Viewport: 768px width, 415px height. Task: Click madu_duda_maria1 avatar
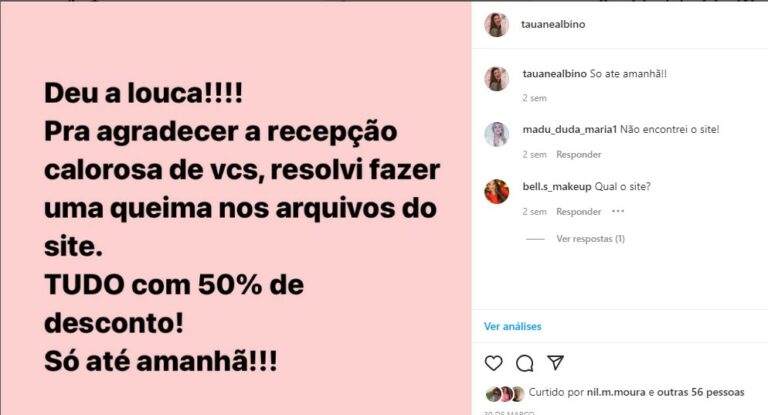click(497, 134)
